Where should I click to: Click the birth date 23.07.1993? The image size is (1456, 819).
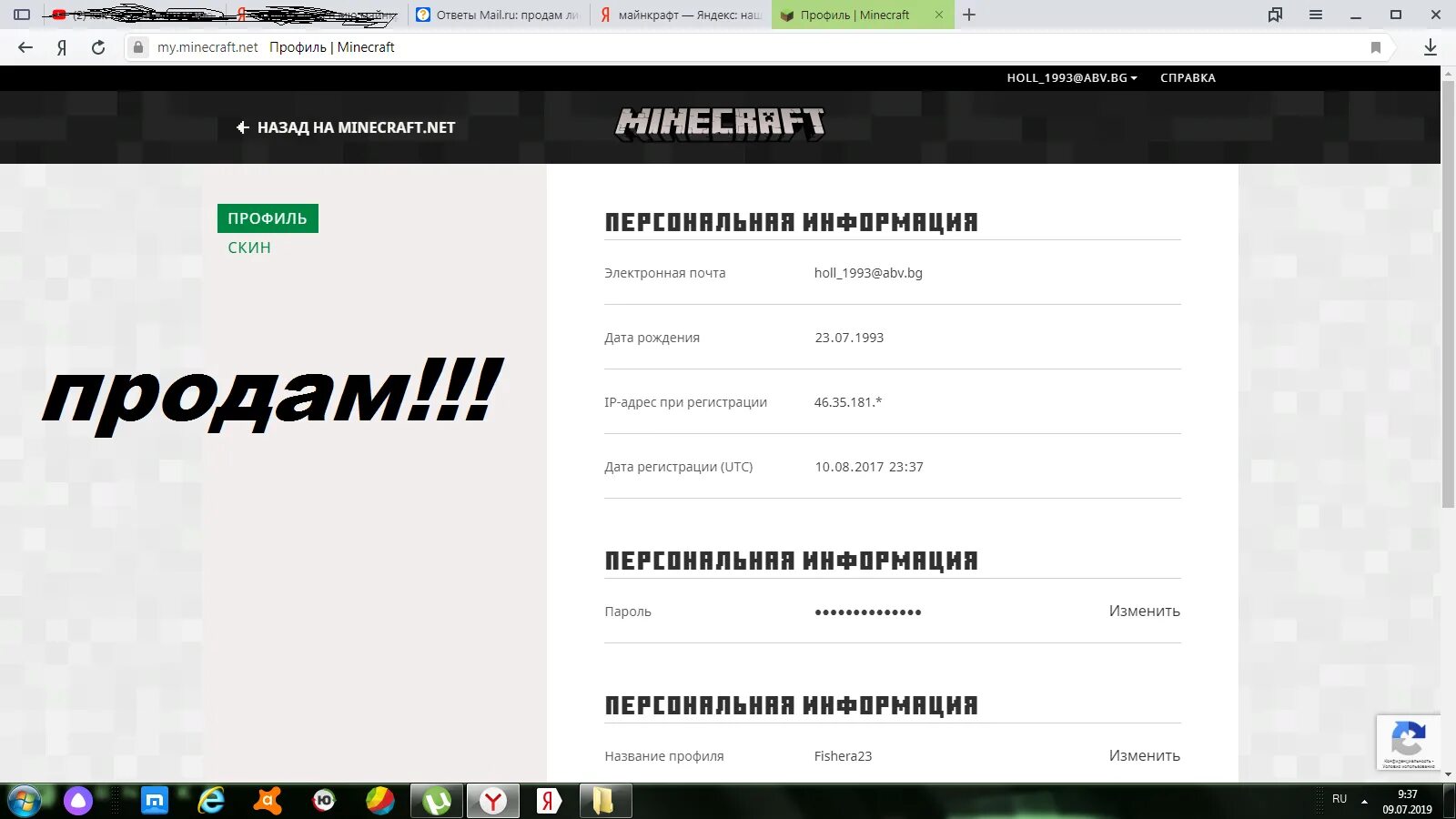point(849,338)
